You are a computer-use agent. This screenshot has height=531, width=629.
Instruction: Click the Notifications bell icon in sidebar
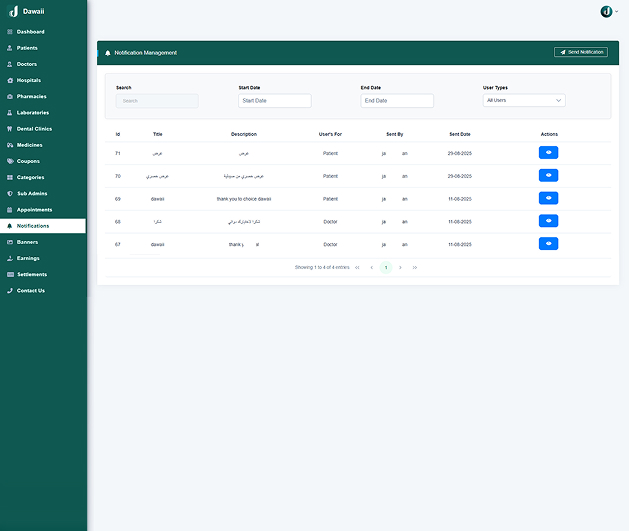point(10,226)
